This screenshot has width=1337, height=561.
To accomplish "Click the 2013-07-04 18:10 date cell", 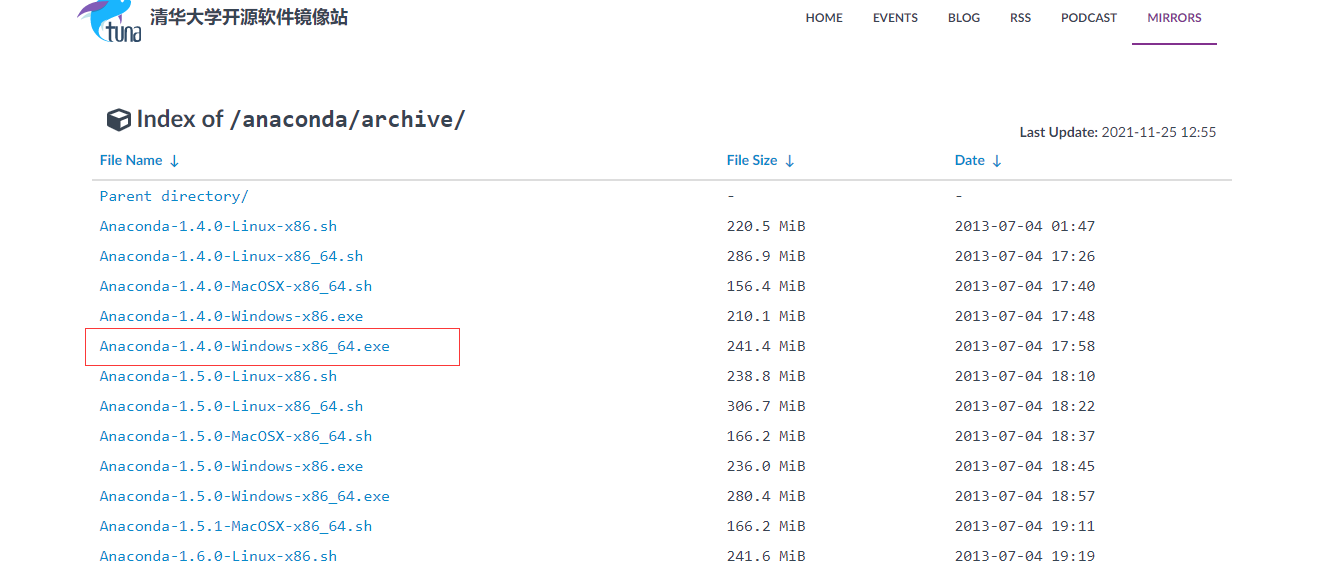I will coord(1025,376).
